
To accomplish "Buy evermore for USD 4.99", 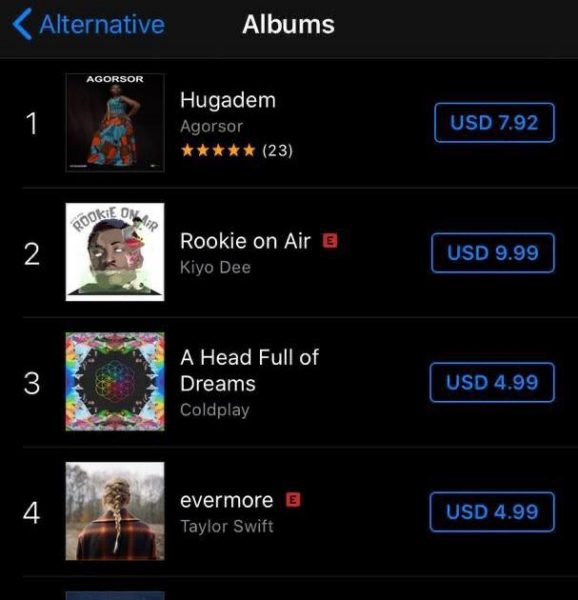I will point(492,512).
